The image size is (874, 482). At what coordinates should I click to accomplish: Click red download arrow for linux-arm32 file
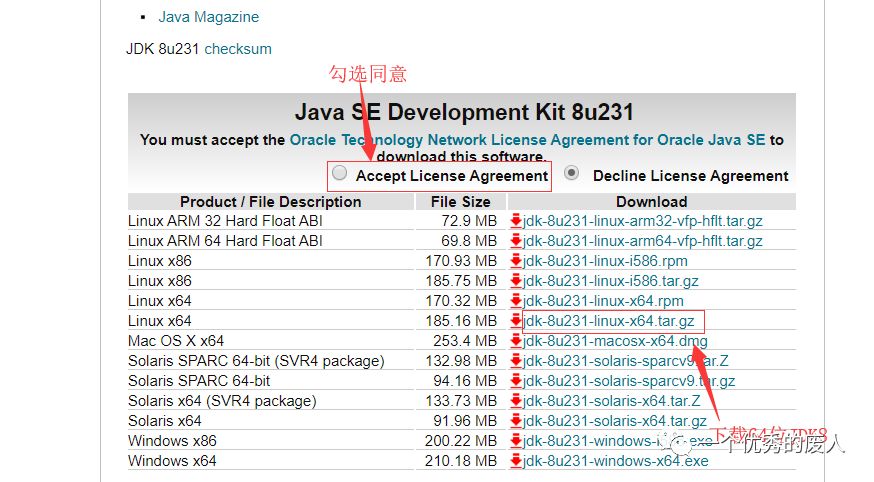pos(516,221)
